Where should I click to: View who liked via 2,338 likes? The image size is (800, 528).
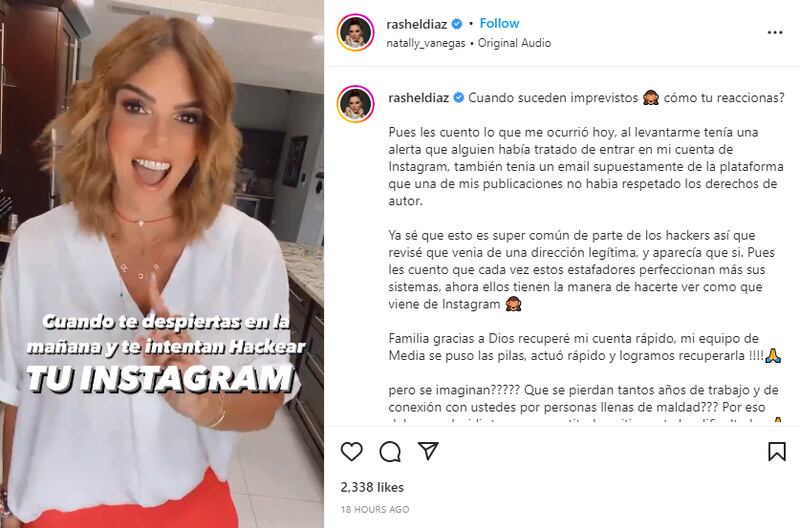372,487
